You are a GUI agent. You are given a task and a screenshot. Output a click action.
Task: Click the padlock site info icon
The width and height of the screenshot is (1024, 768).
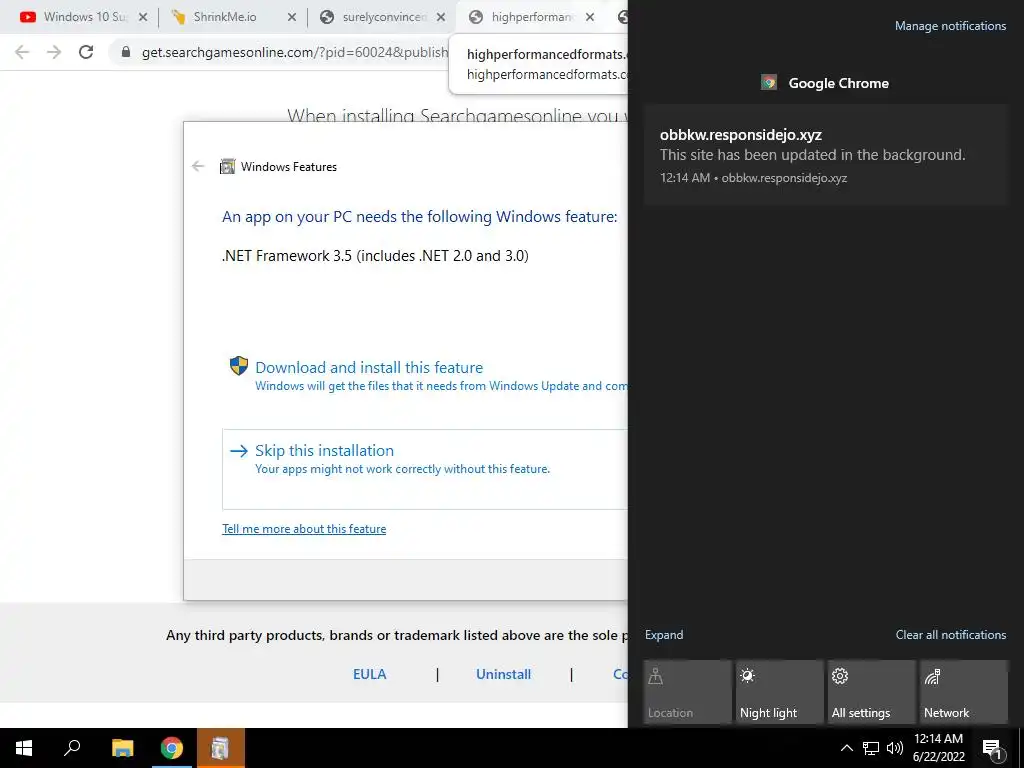(x=126, y=52)
